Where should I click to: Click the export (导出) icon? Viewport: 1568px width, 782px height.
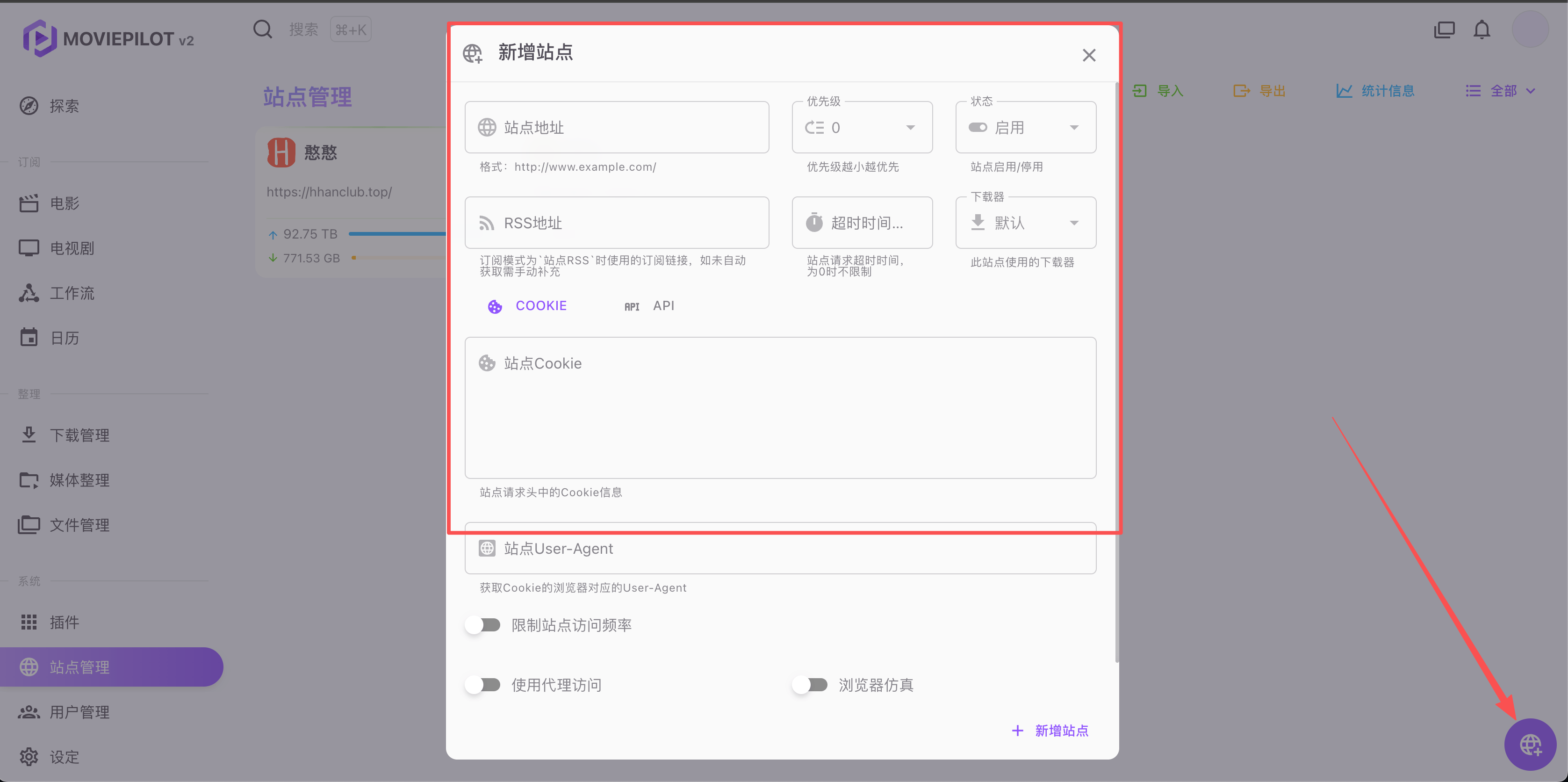(1241, 91)
